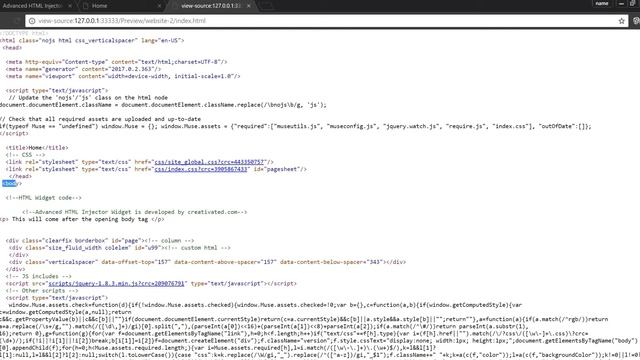Open the extension icon beside the bookmark star
640x360 pixels.
636,21
